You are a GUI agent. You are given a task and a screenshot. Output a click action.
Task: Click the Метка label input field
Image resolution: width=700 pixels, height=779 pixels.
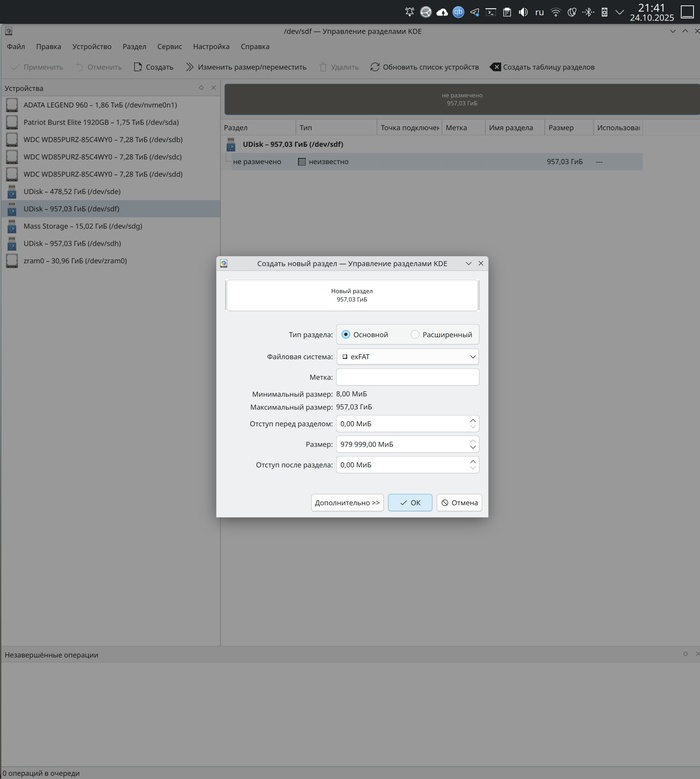coord(407,377)
